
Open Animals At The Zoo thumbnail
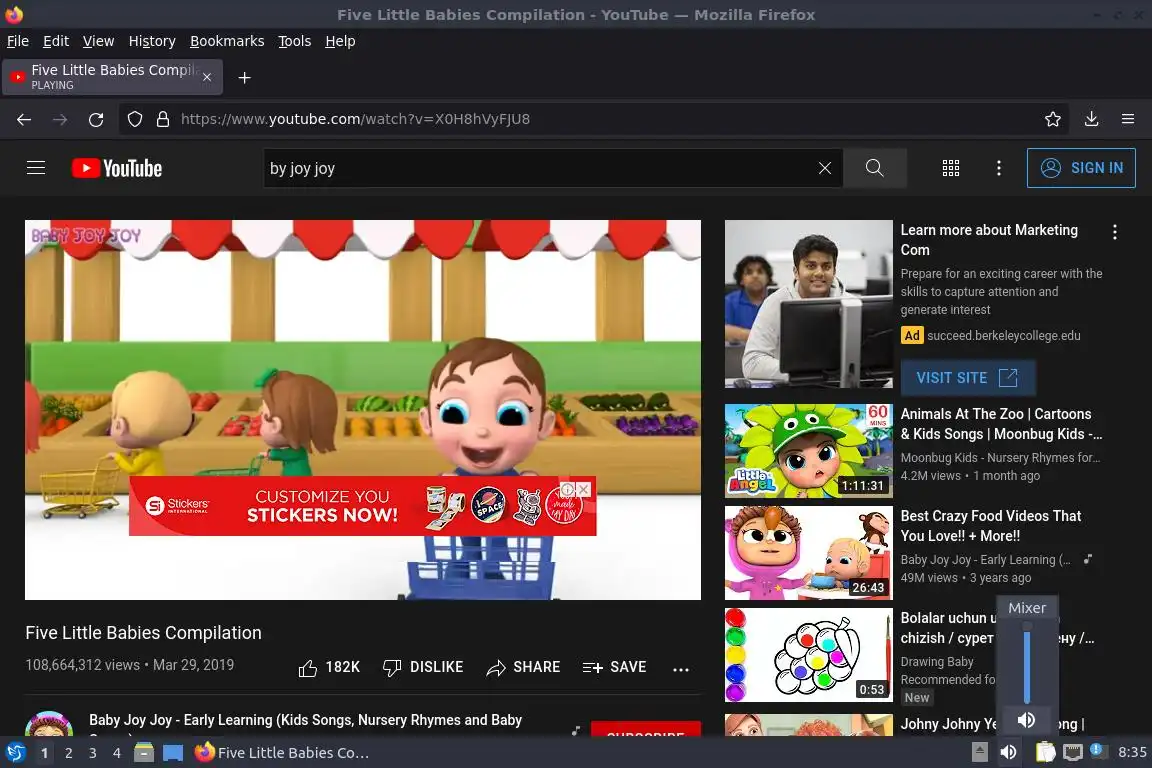[809, 451]
